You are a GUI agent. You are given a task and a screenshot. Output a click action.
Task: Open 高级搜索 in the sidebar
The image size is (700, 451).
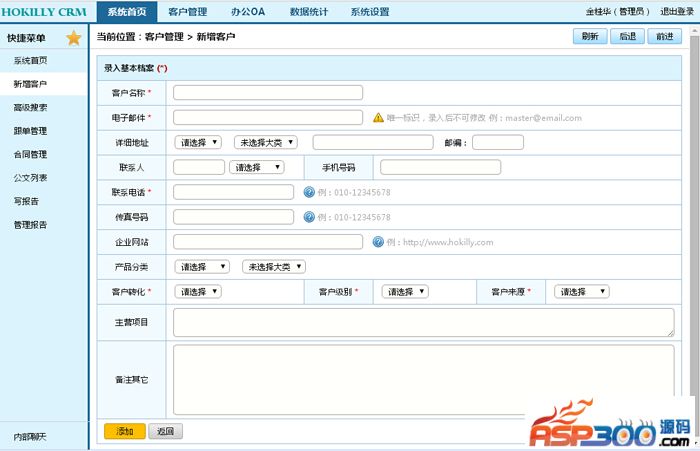pos(30,107)
